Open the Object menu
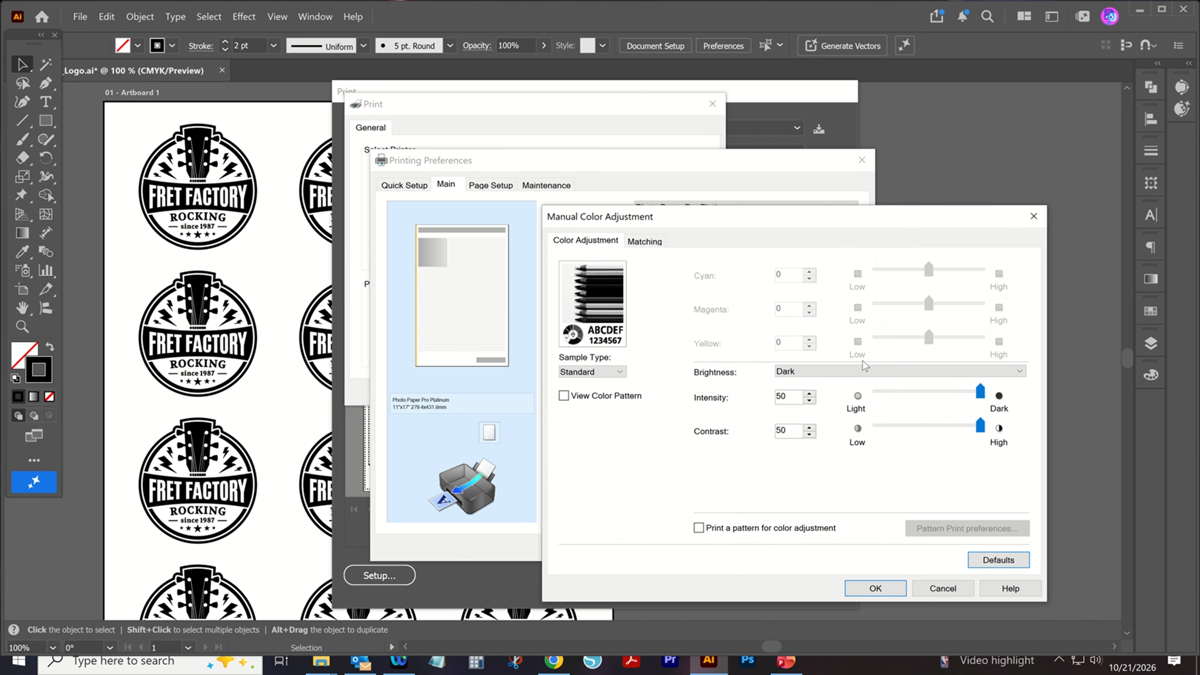Viewport: 1200px width, 675px height. pos(140,17)
